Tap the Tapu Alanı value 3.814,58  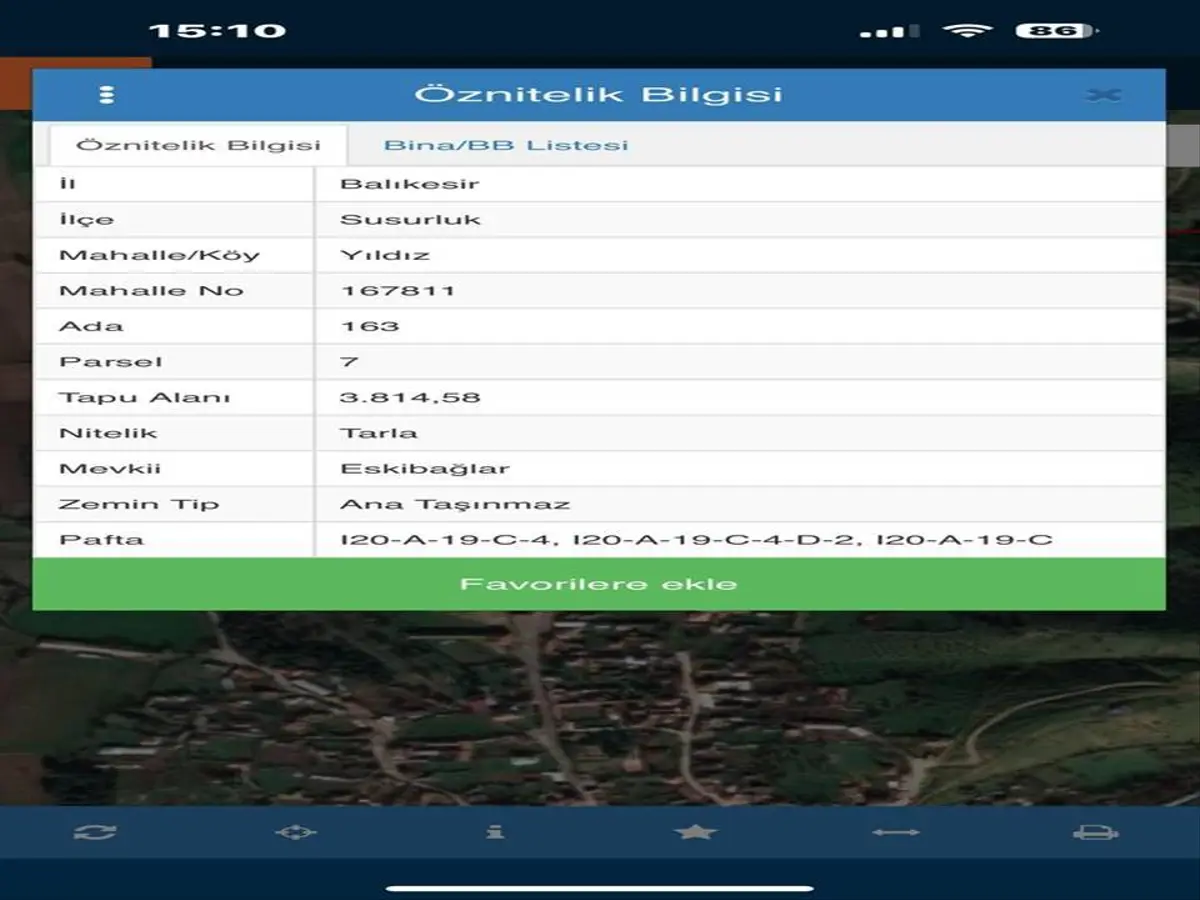410,397
